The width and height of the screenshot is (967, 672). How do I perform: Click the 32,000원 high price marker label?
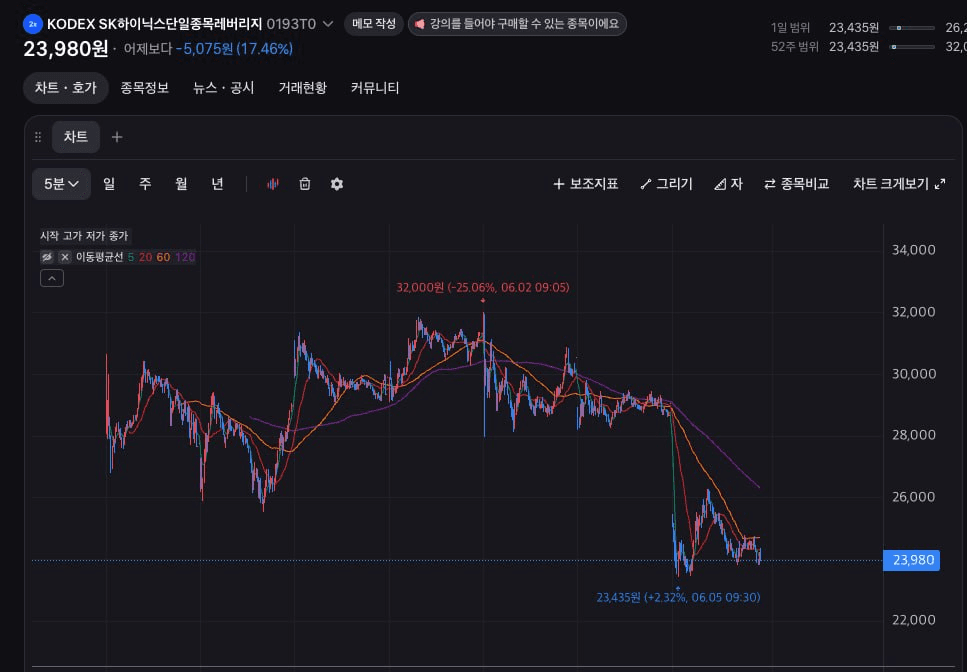[483, 287]
